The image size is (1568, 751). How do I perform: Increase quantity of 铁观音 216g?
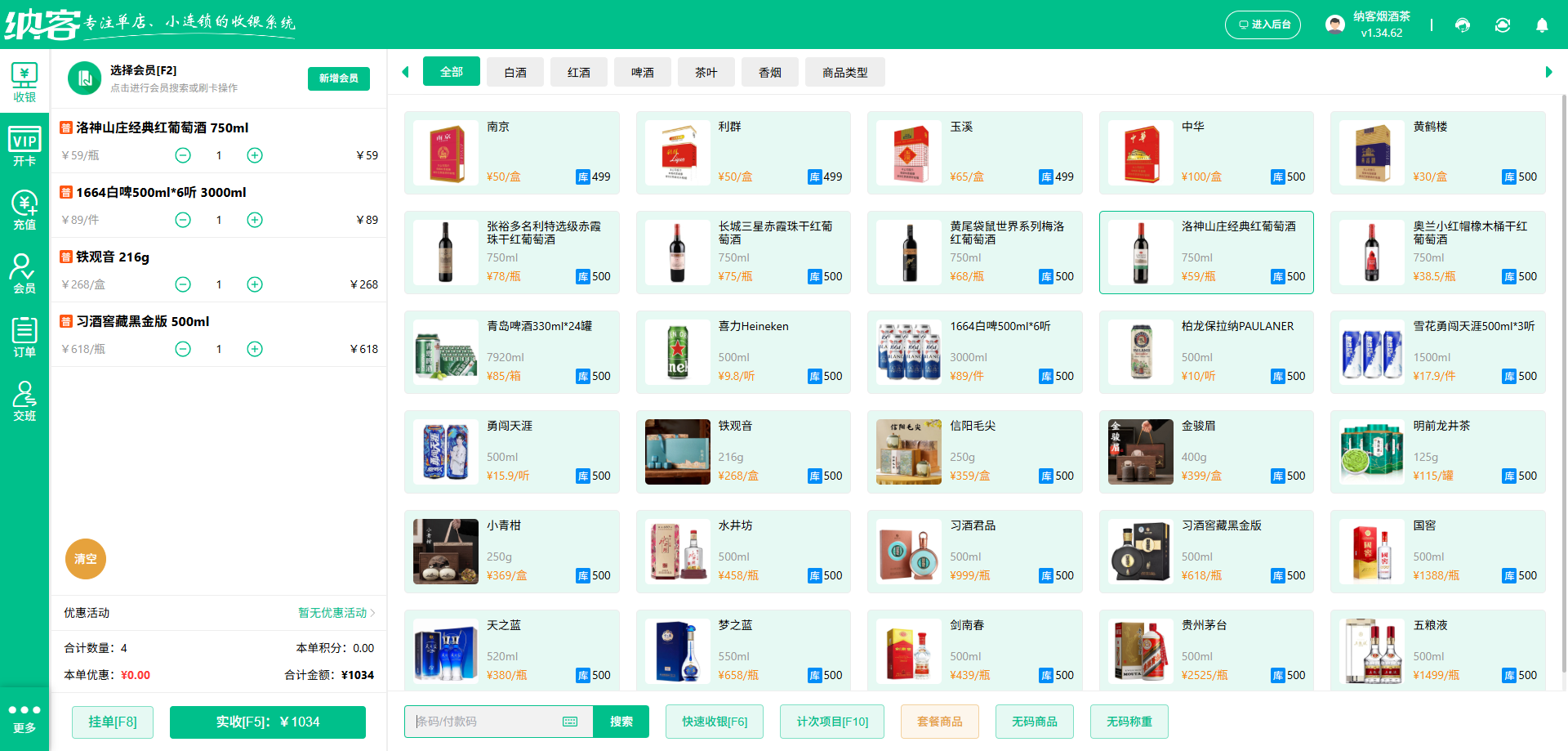coord(255,284)
